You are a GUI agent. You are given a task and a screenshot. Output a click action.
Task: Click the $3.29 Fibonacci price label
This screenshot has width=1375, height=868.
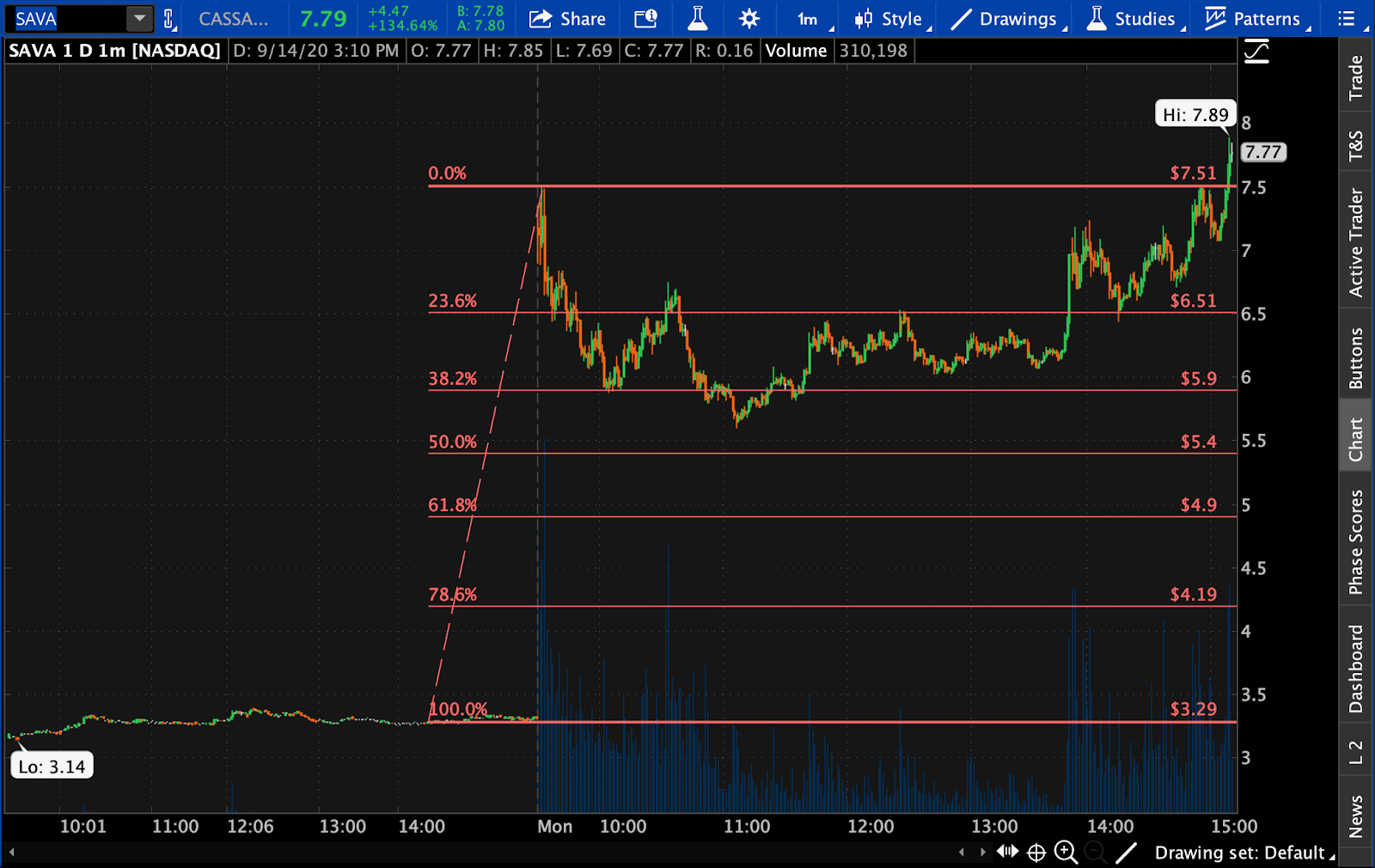click(1193, 709)
